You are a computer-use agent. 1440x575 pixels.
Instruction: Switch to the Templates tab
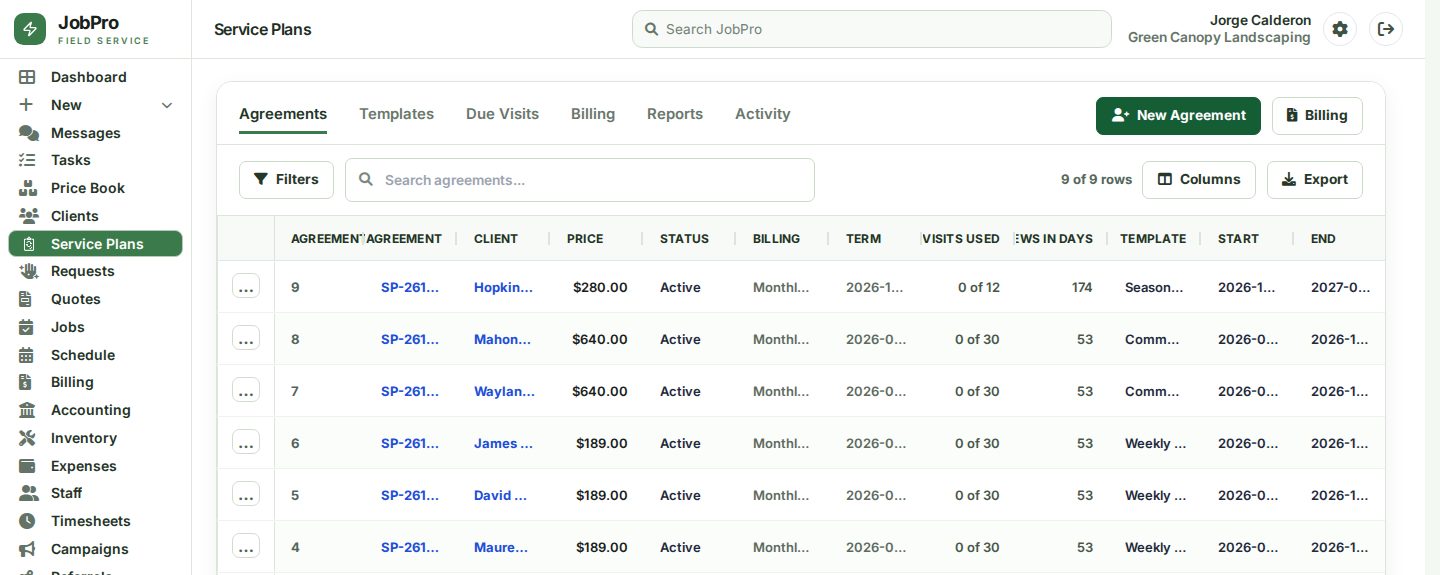click(x=396, y=114)
